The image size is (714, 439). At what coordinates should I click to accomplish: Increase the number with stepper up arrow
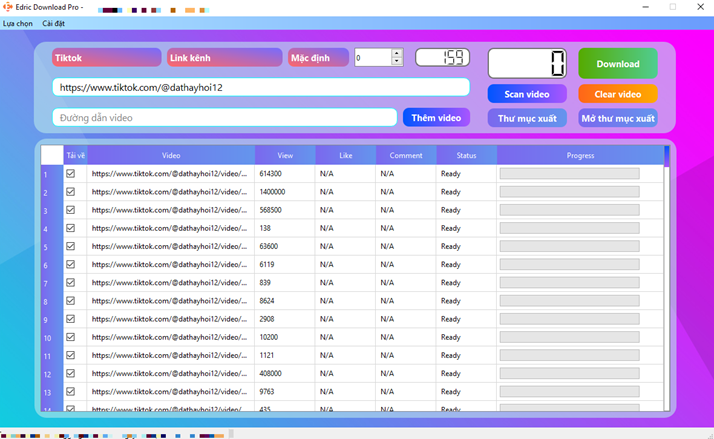coord(397,53)
